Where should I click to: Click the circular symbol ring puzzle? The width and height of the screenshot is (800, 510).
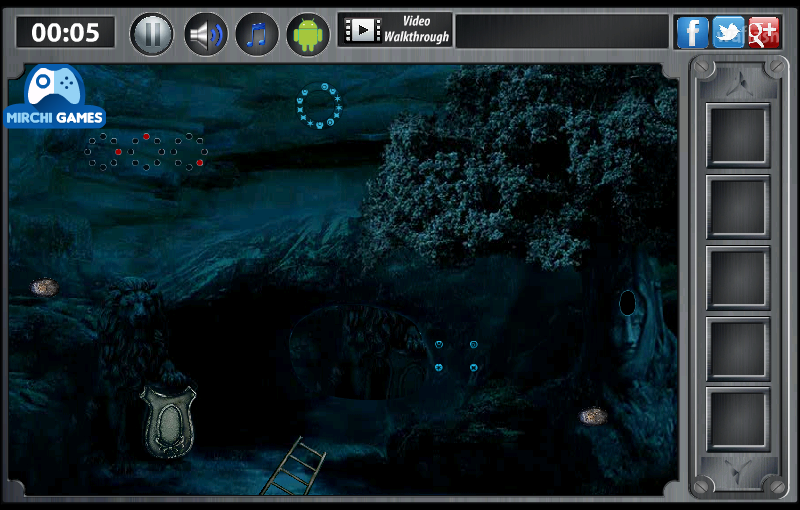coord(319,106)
